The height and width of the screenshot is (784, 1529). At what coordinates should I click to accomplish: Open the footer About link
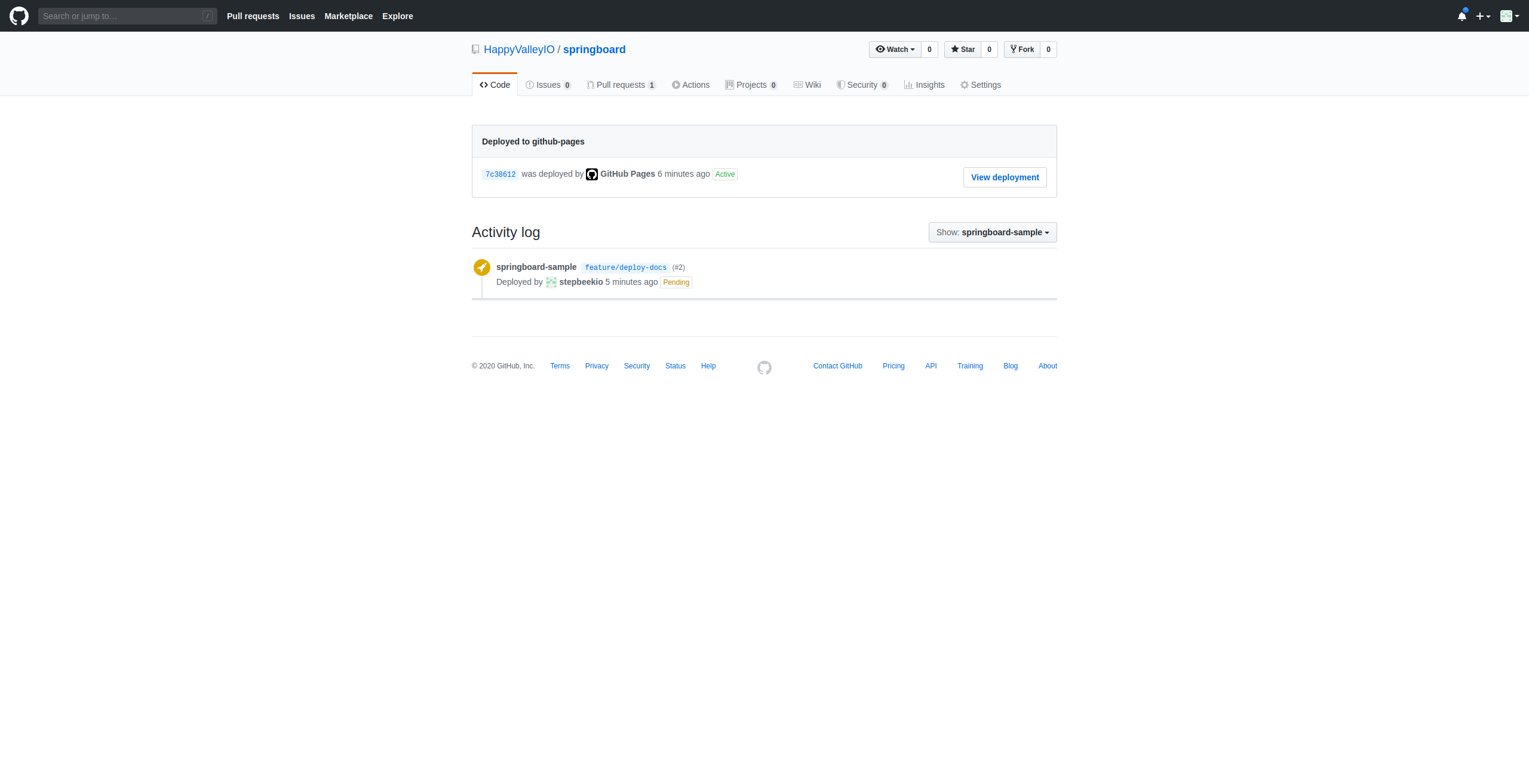coord(1048,366)
